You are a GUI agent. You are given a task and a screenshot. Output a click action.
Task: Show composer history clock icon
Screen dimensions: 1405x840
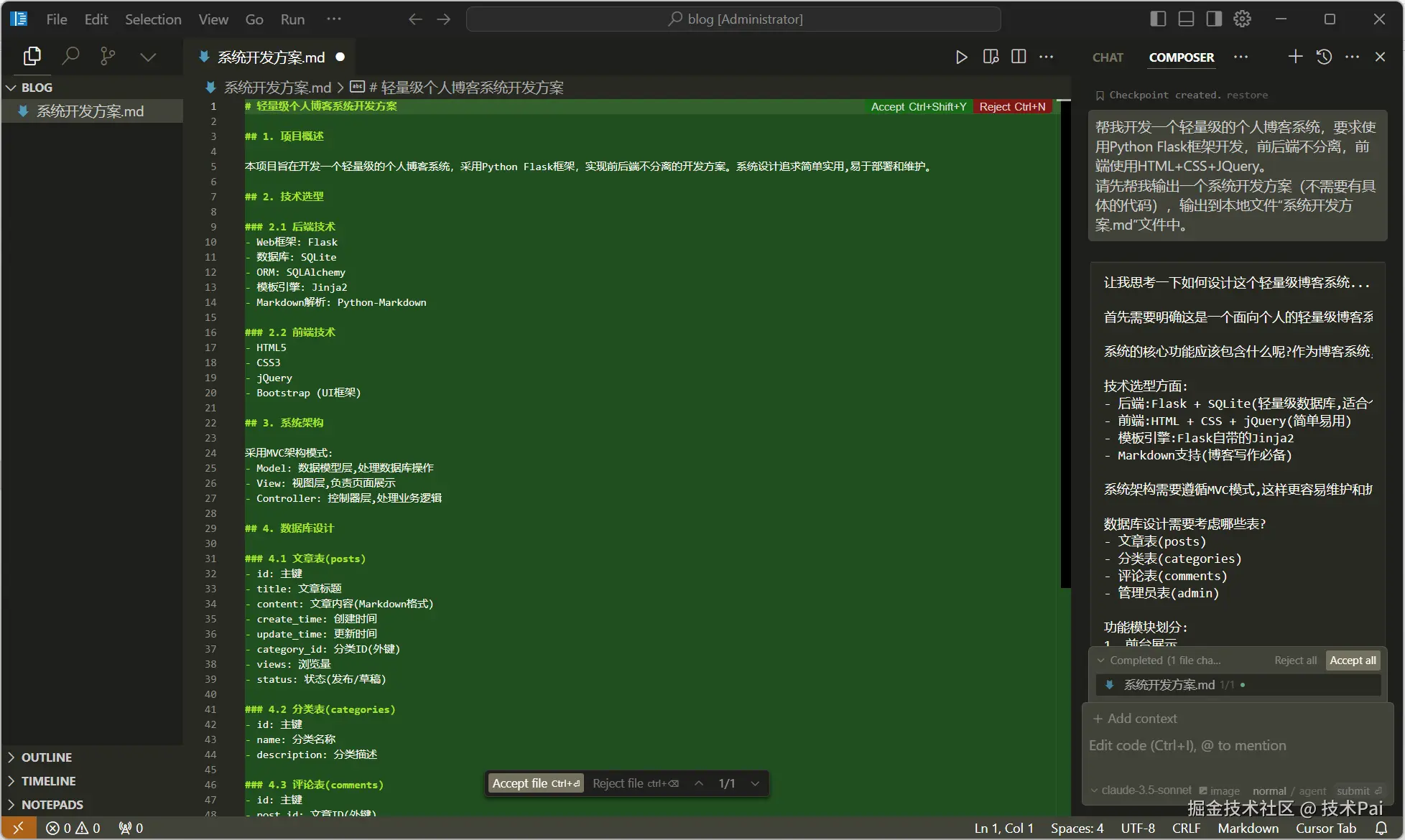(x=1324, y=57)
